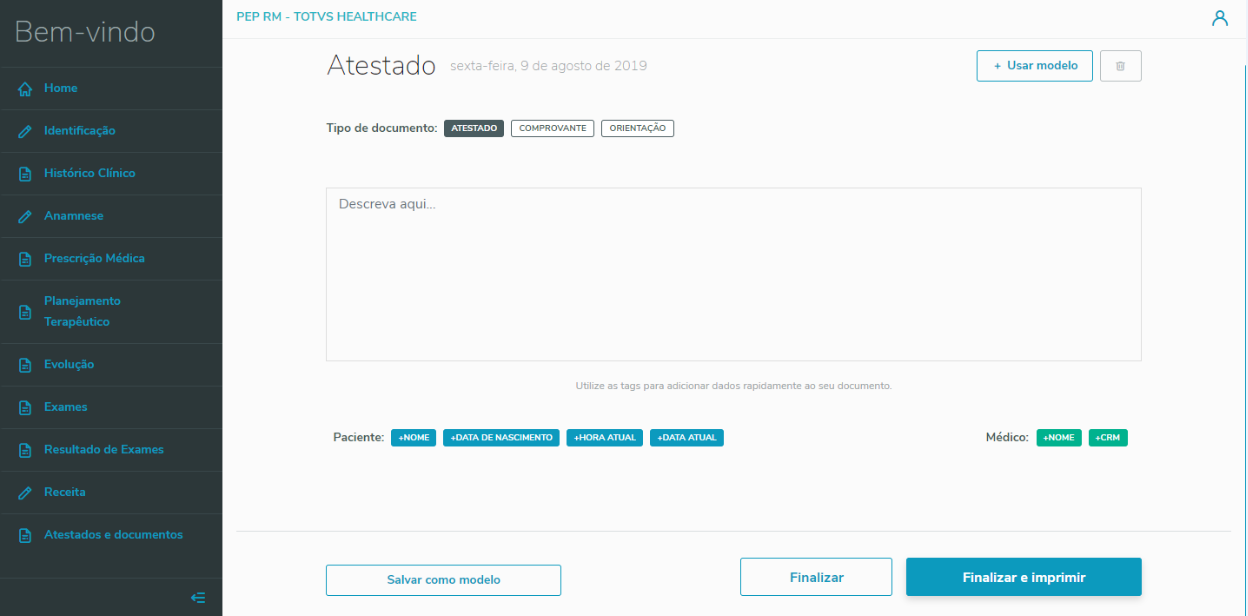The image size is (1248, 616).
Task: Click the date sexta-feira, 9 de agosto de 2019
Action: tap(548, 66)
